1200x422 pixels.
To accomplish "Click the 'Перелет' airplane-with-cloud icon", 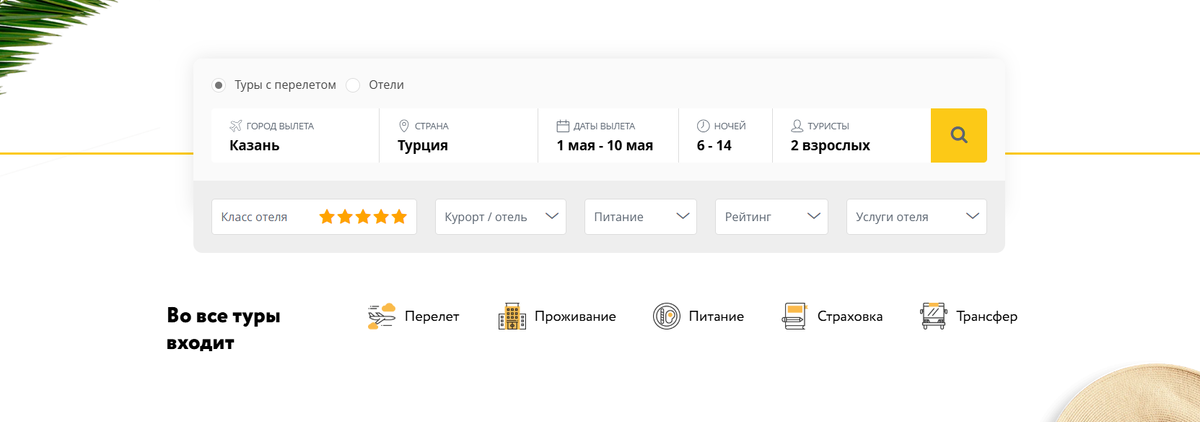I will [x=382, y=316].
